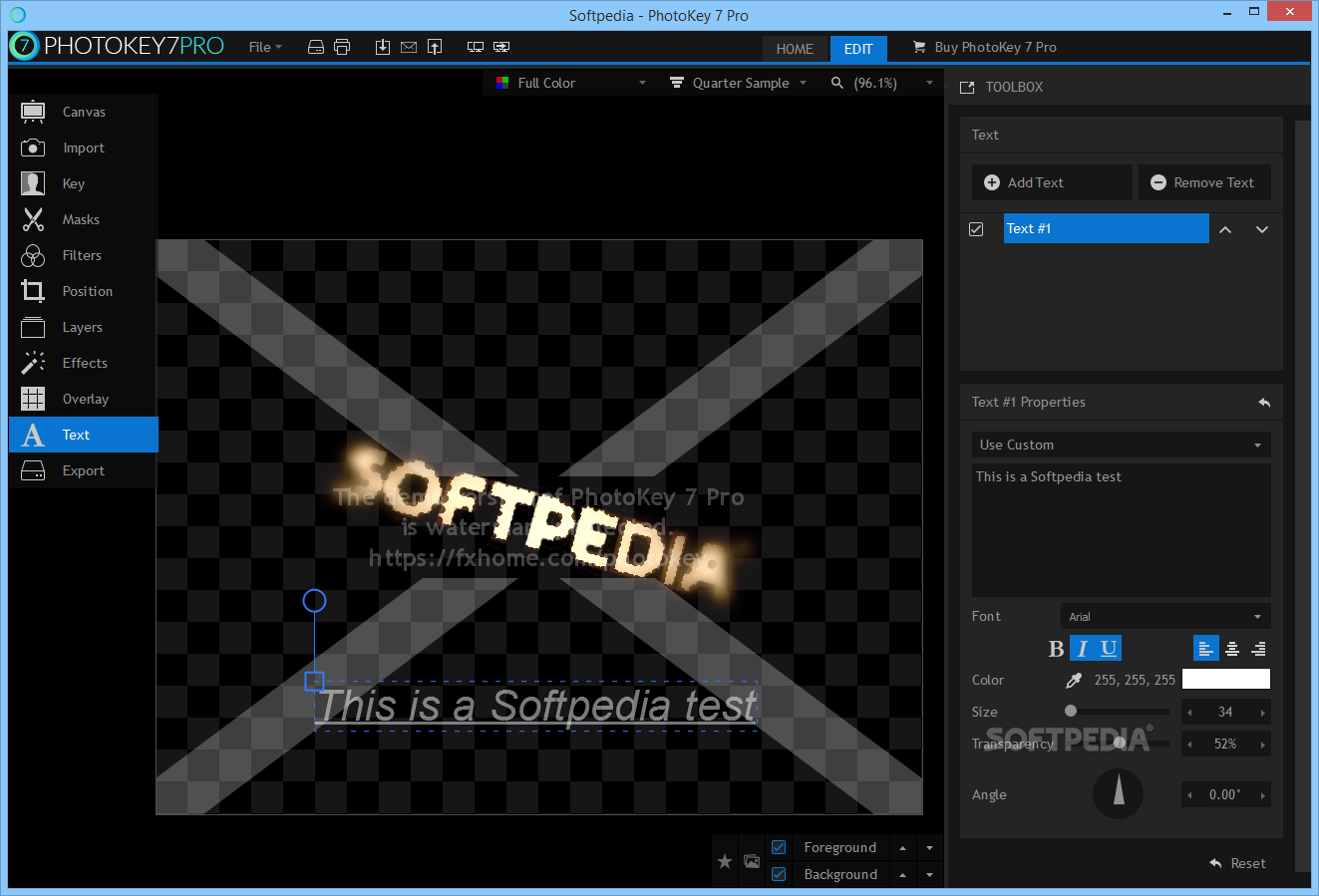The image size is (1319, 896).
Task: Click the single monitor display toolbar icon
Action: (x=476, y=47)
